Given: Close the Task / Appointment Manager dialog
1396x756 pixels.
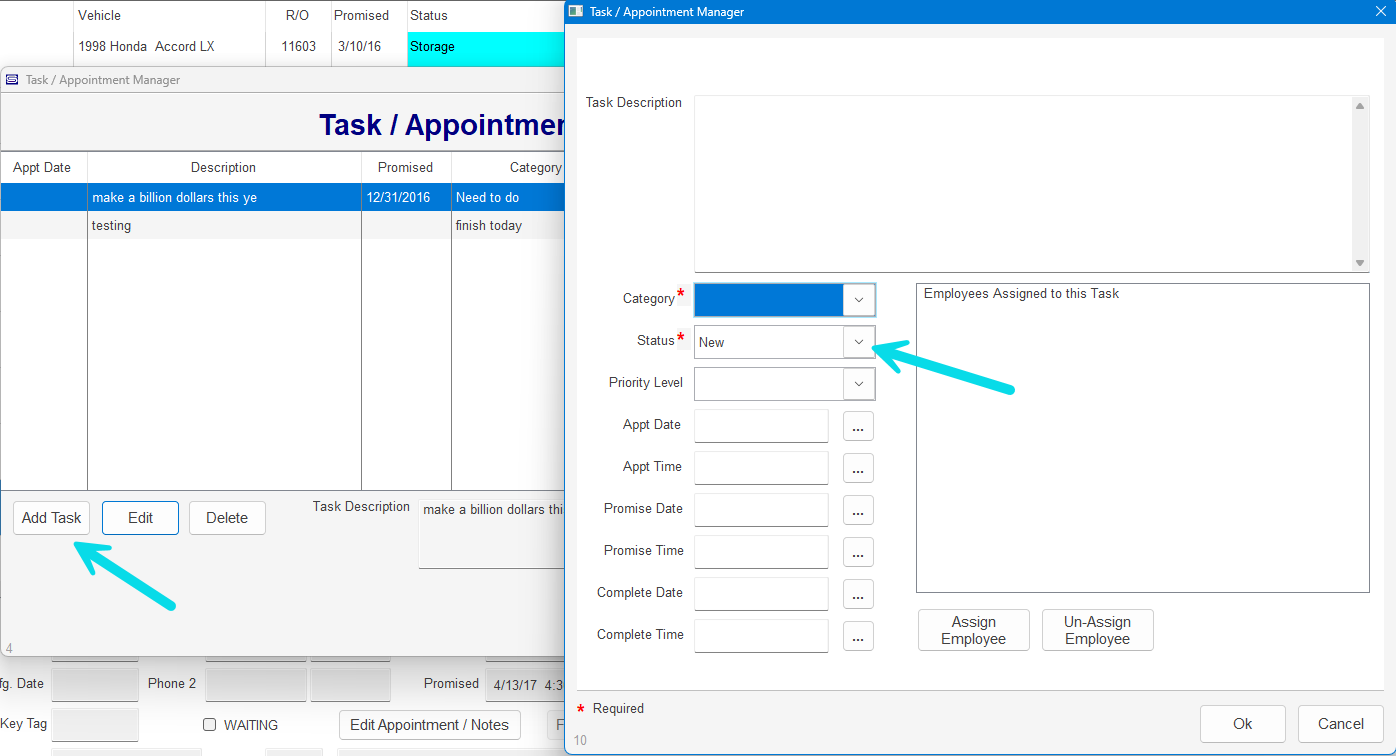Looking at the screenshot, I should 1379,12.
